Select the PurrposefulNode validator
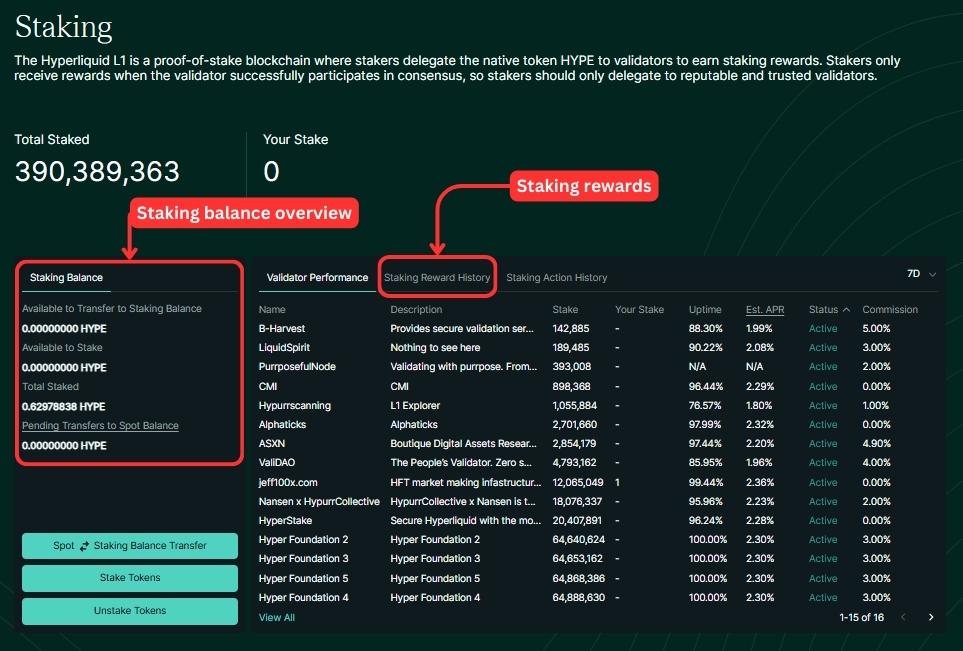Image resolution: width=963 pixels, height=651 pixels. coord(297,367)
